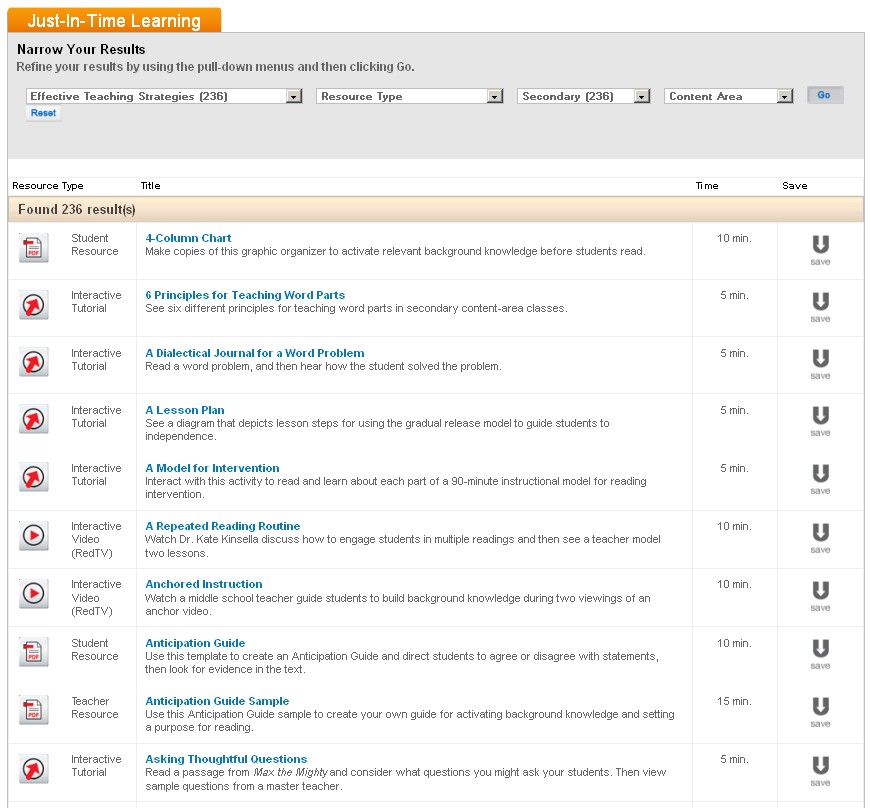The height and width of the screenshot is (808, 871).
Task: Click tutorial icon for 6 Principles for Teaching Word Parts
Action: (34, 305)
